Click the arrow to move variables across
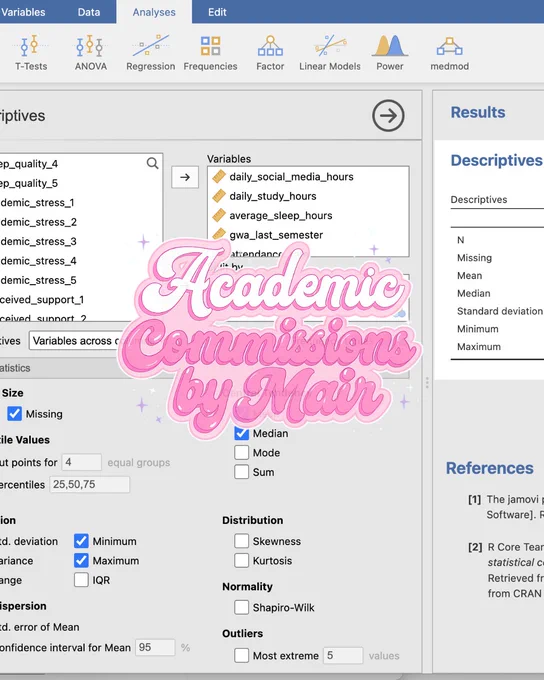Screen dimensions: 544x680 [185, 177]
